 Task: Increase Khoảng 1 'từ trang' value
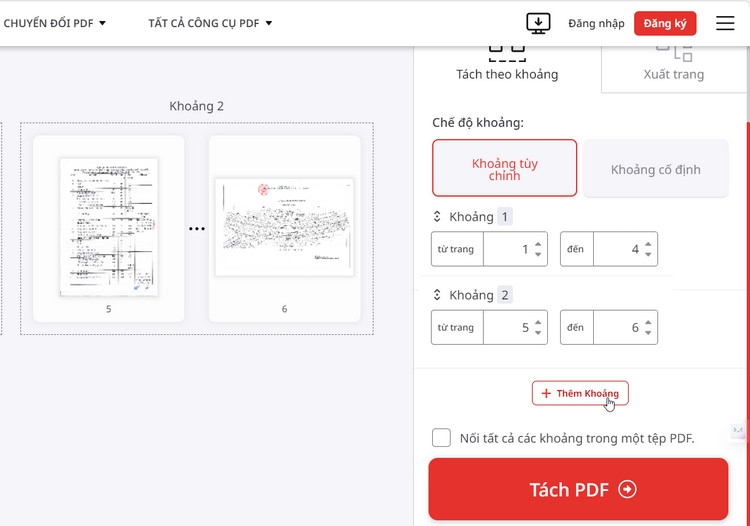[x=538, y=244]
